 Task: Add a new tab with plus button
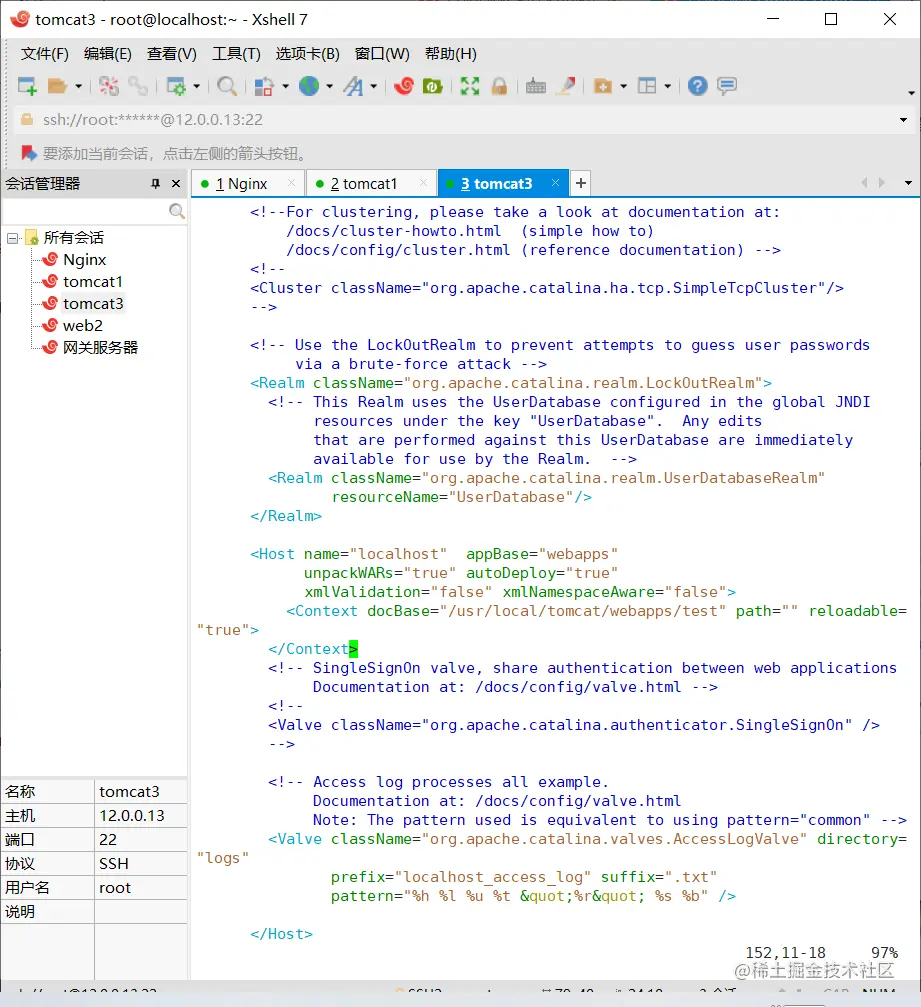tap(580, 183)
